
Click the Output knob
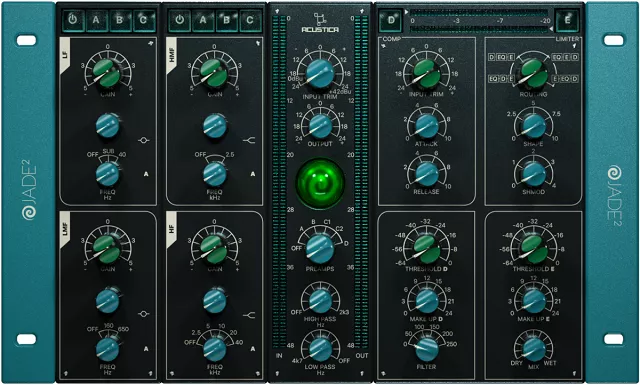pyautogui.click(x=320, y=127)
